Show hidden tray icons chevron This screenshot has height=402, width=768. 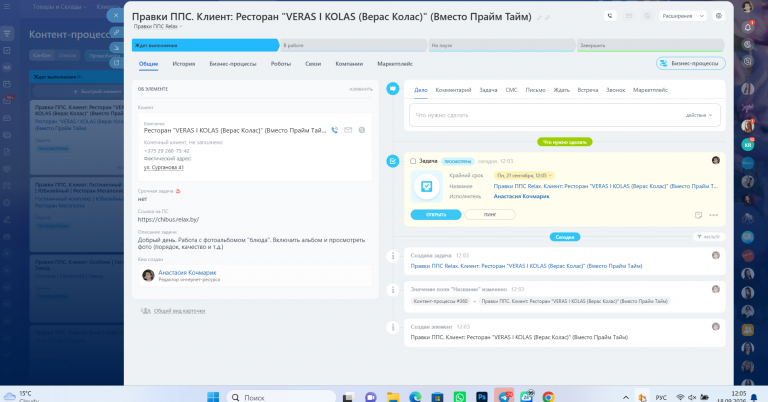tap(625, 397)
